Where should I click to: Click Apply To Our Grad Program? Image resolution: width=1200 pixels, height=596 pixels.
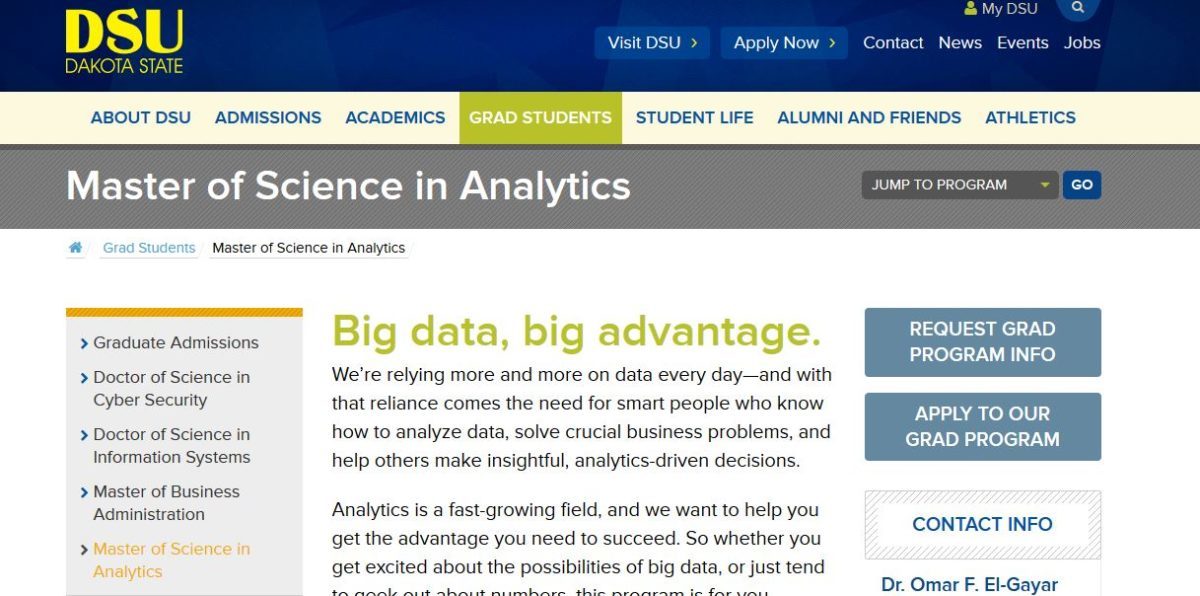(982, 427)
